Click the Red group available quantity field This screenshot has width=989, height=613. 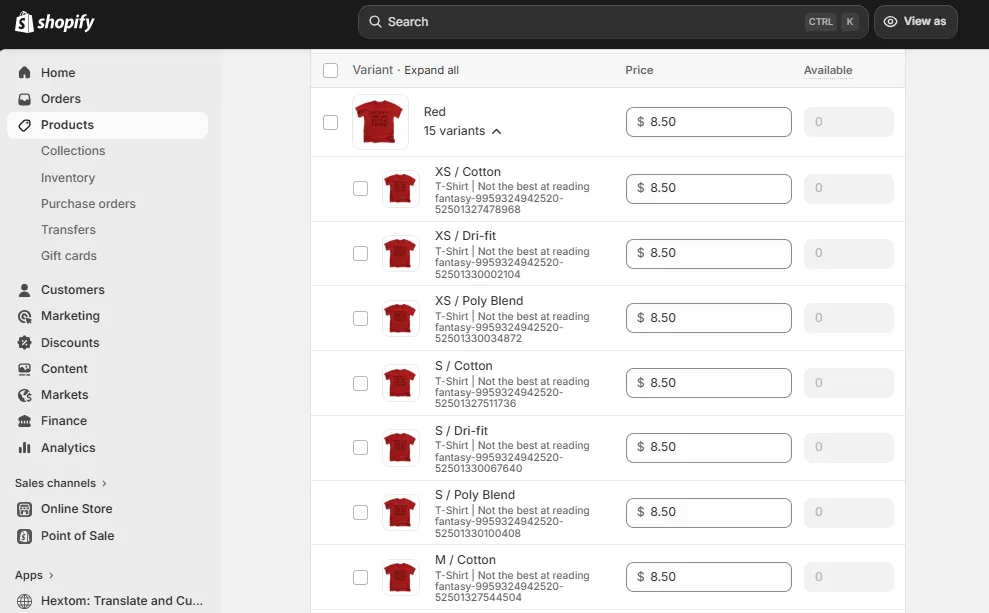849,122
